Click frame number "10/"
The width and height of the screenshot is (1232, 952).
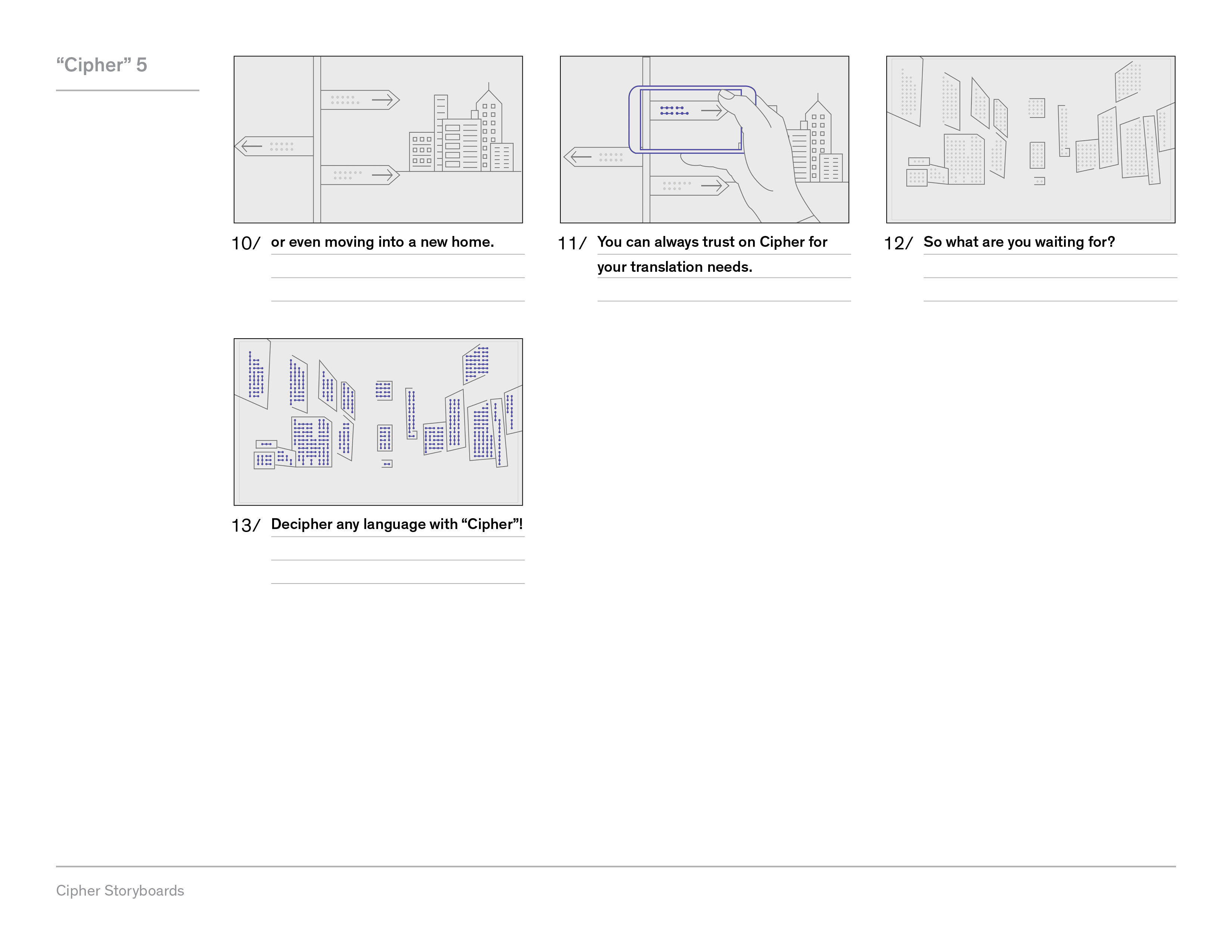tap(246, 243)
